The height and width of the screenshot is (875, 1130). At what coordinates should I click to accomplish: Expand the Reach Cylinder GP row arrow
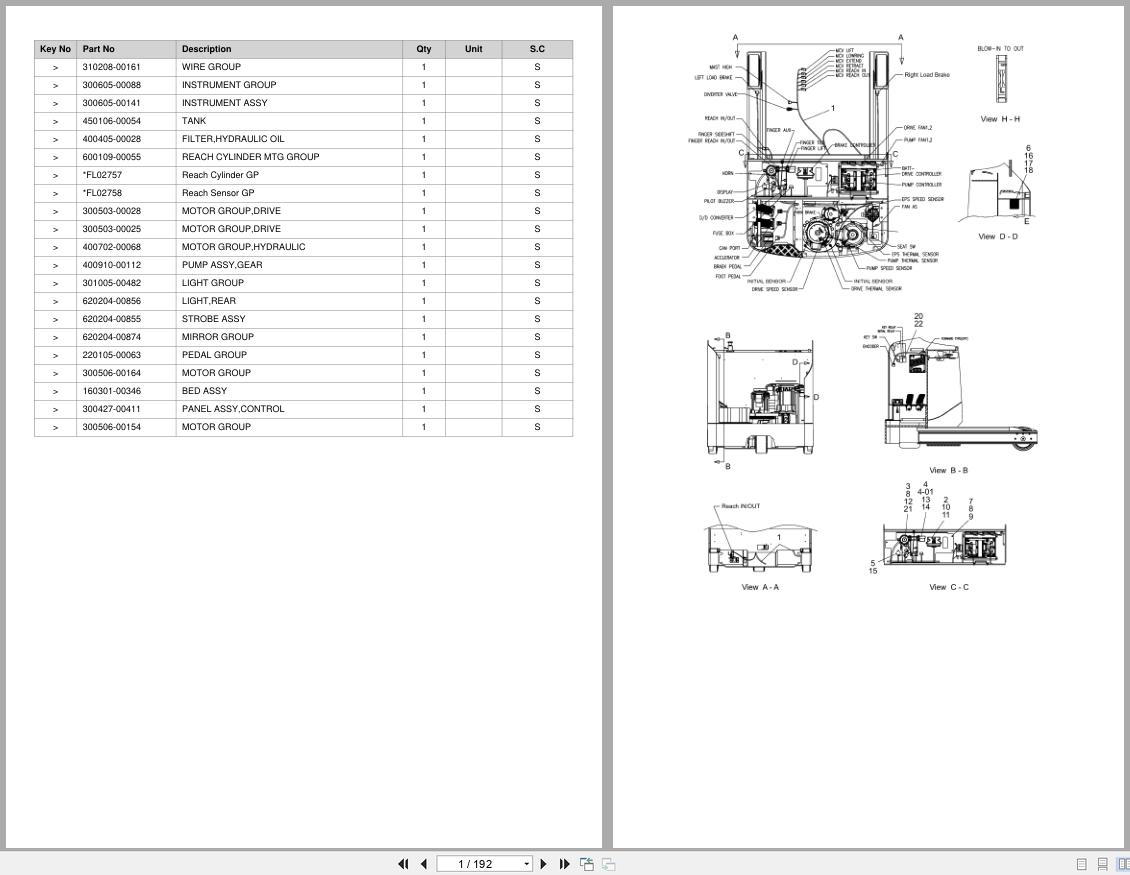pyautogui.click(x=55, y=176)
